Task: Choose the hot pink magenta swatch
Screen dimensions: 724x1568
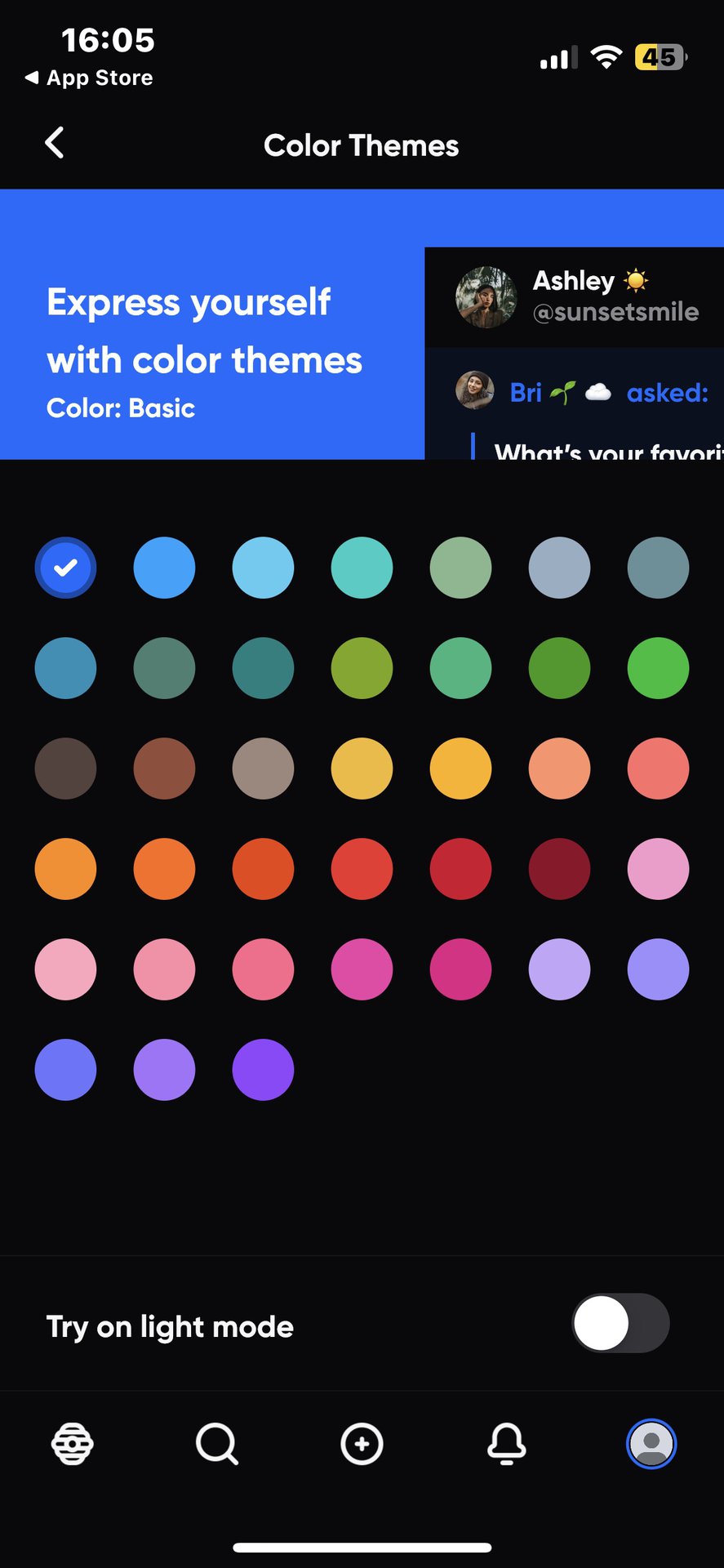Action: (x=362, y=969)
